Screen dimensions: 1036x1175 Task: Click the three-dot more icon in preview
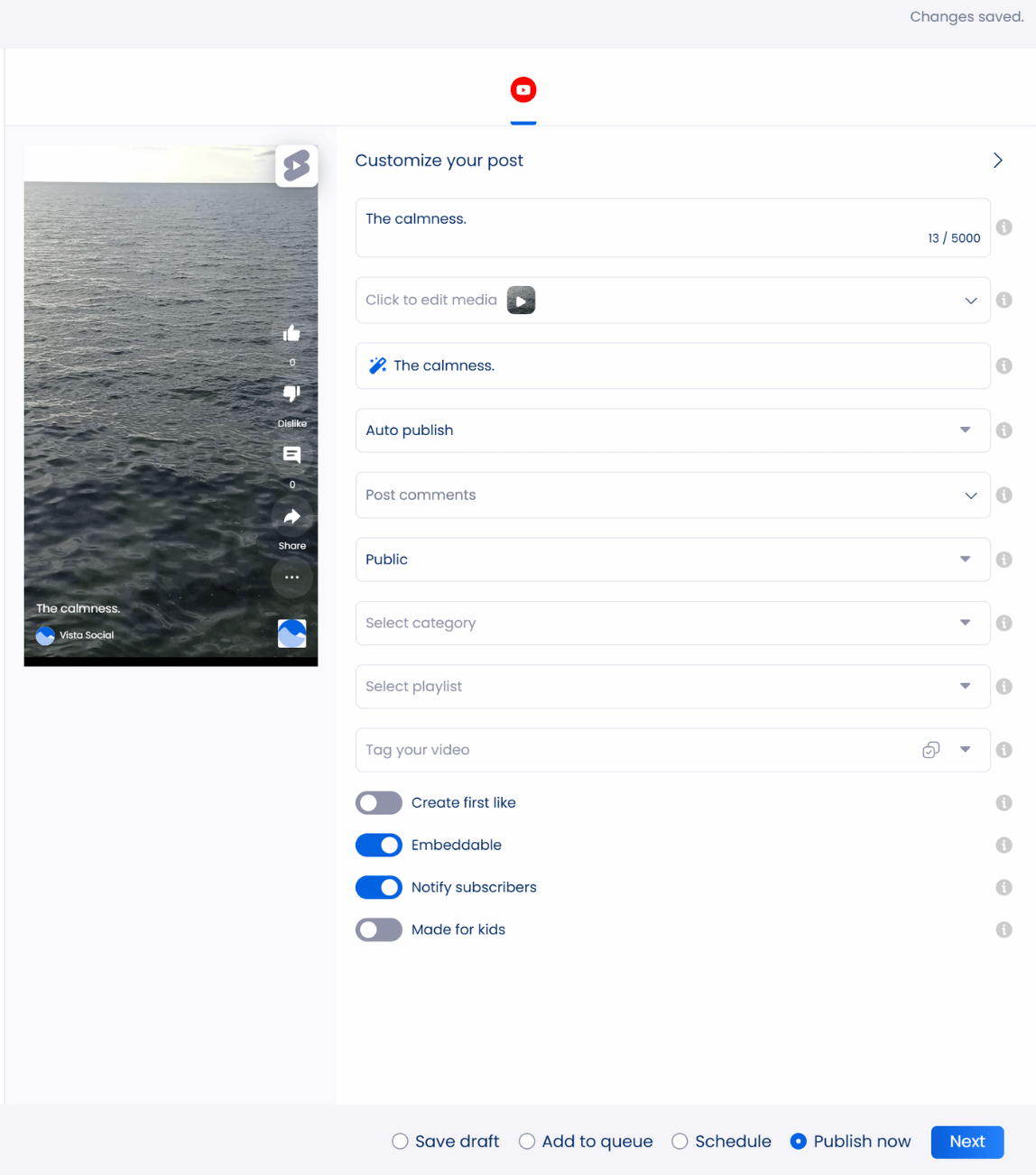[291, 578]
